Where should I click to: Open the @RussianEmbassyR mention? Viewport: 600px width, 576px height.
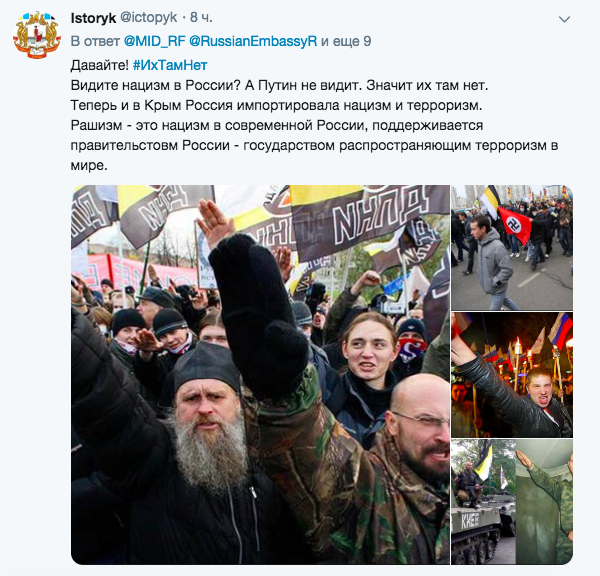pos(253,41)
